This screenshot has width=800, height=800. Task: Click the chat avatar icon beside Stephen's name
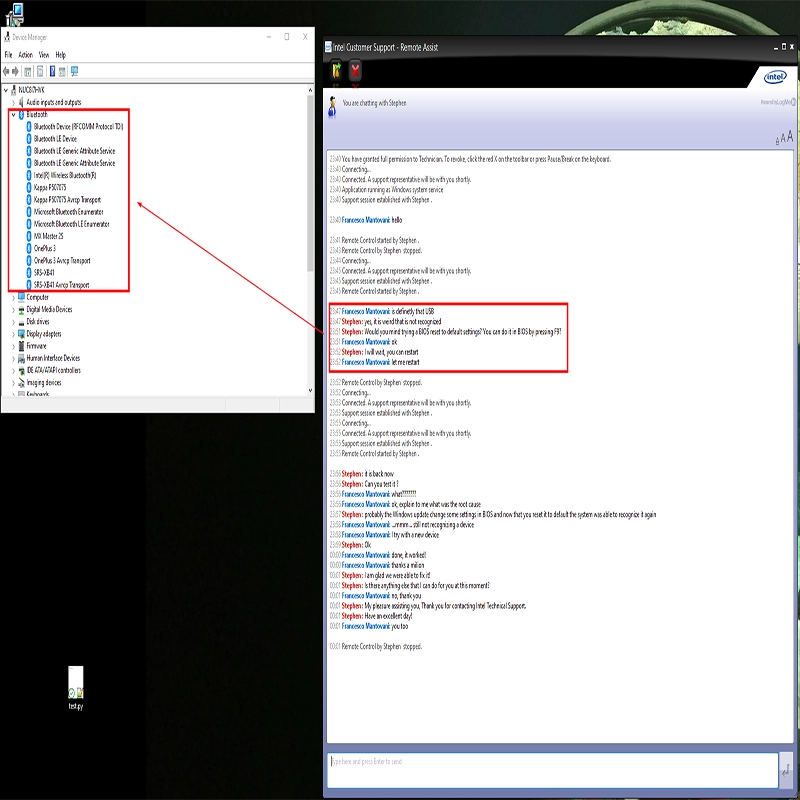(x=333, y=107)
